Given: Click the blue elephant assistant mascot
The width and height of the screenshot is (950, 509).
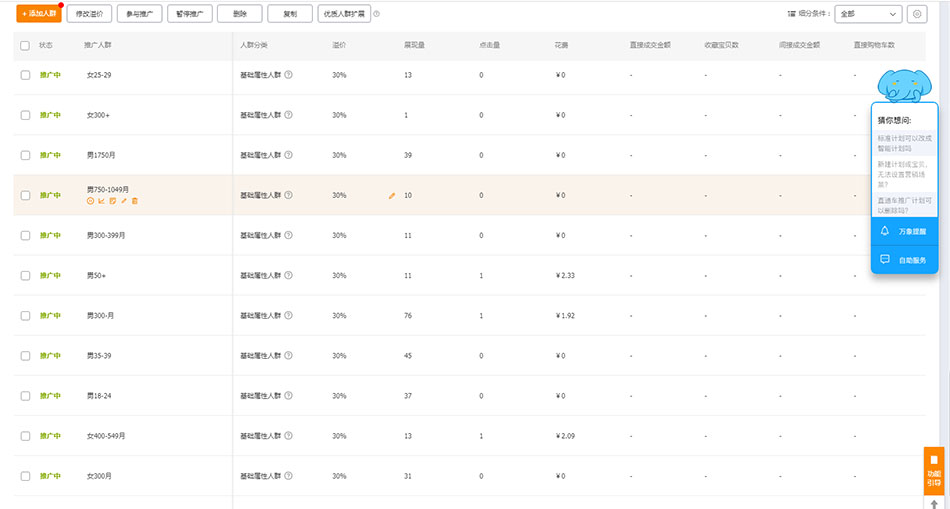Looking at the screenshot, I should [904, 85].
